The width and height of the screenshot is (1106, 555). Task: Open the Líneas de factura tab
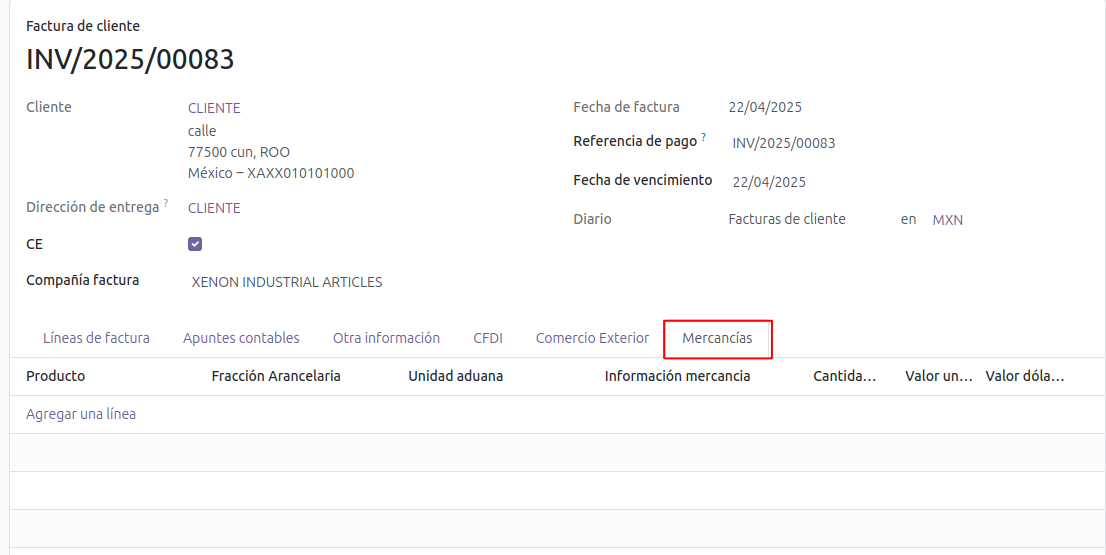[x=96, y=338]
